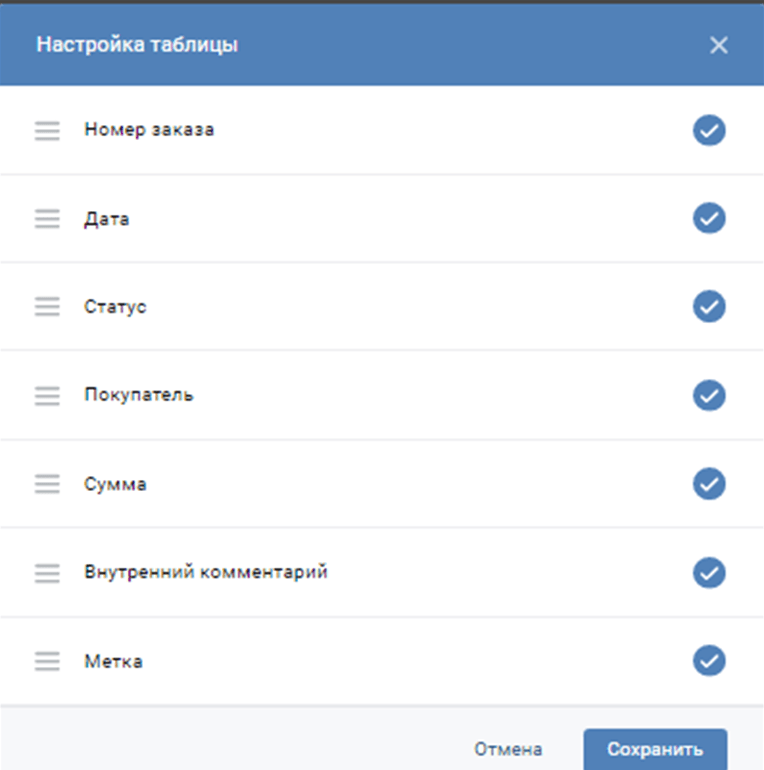
Task: Toggle the Метка column checkmark
Action: [709, 660]
